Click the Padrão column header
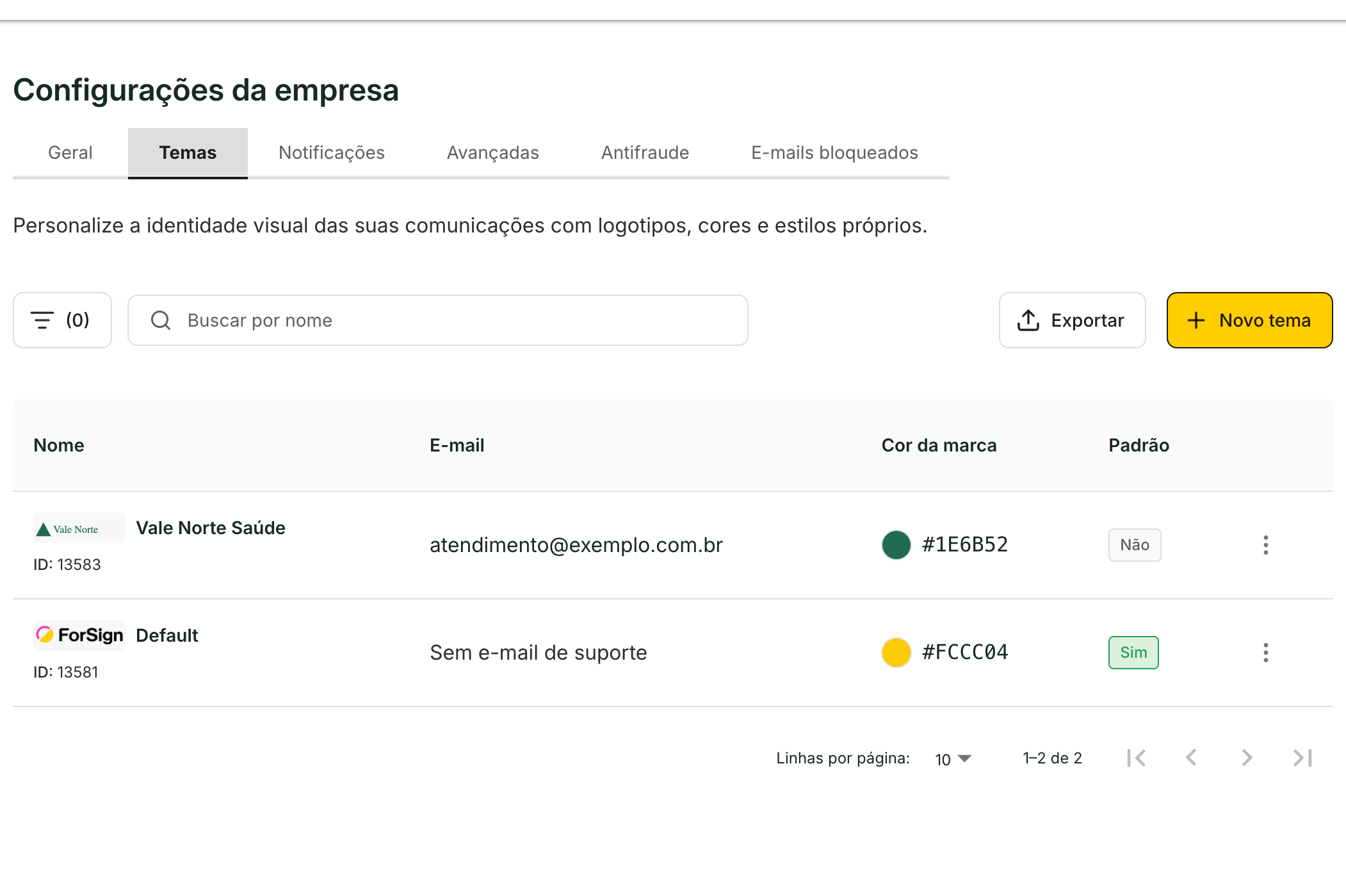The image size is (1346, 896). coord(1139,445)
